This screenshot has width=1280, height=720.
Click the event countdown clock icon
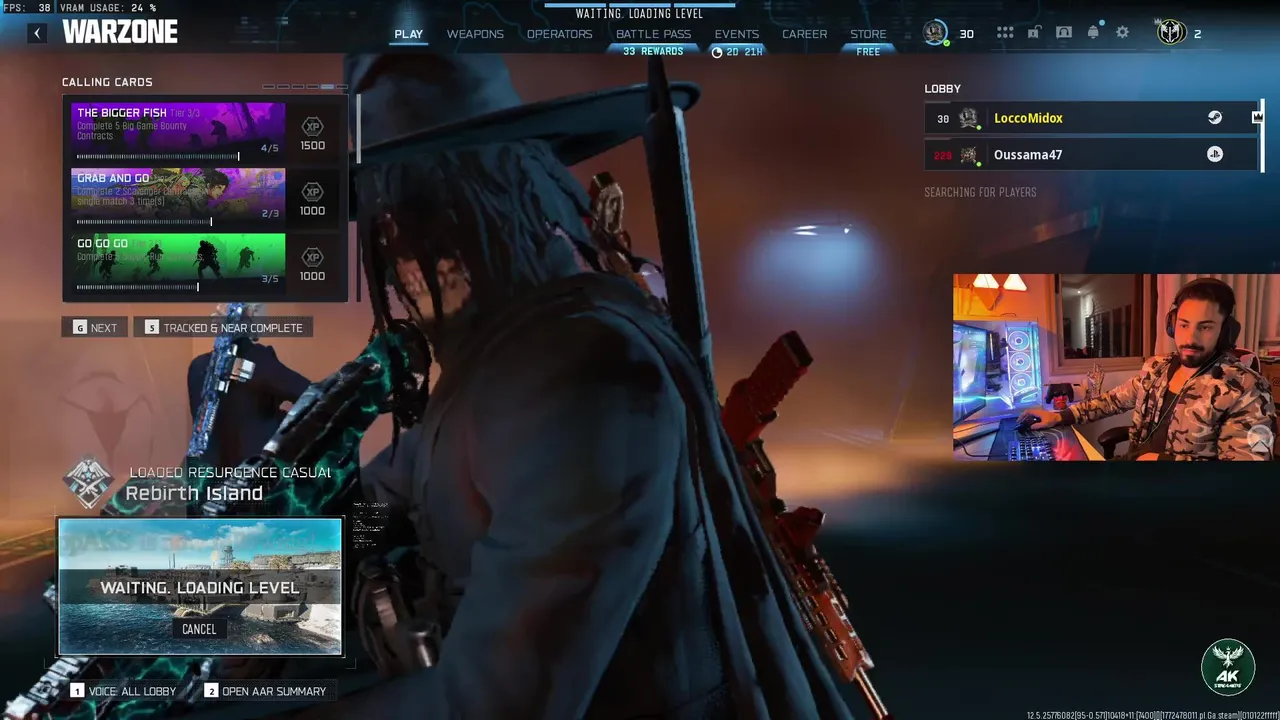716,52
